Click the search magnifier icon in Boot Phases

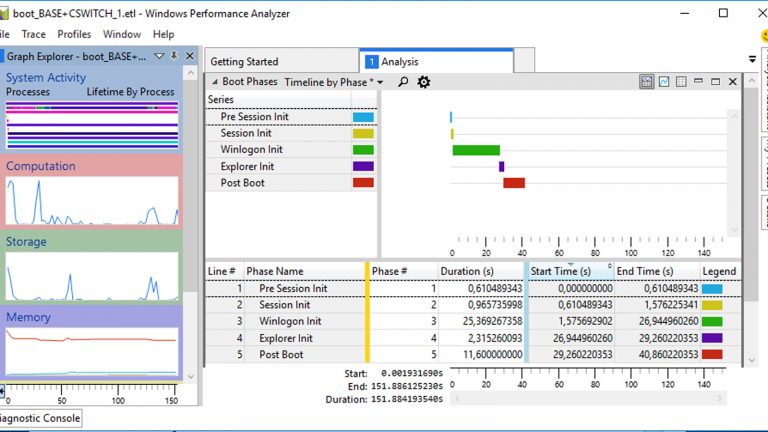(403, 82)
